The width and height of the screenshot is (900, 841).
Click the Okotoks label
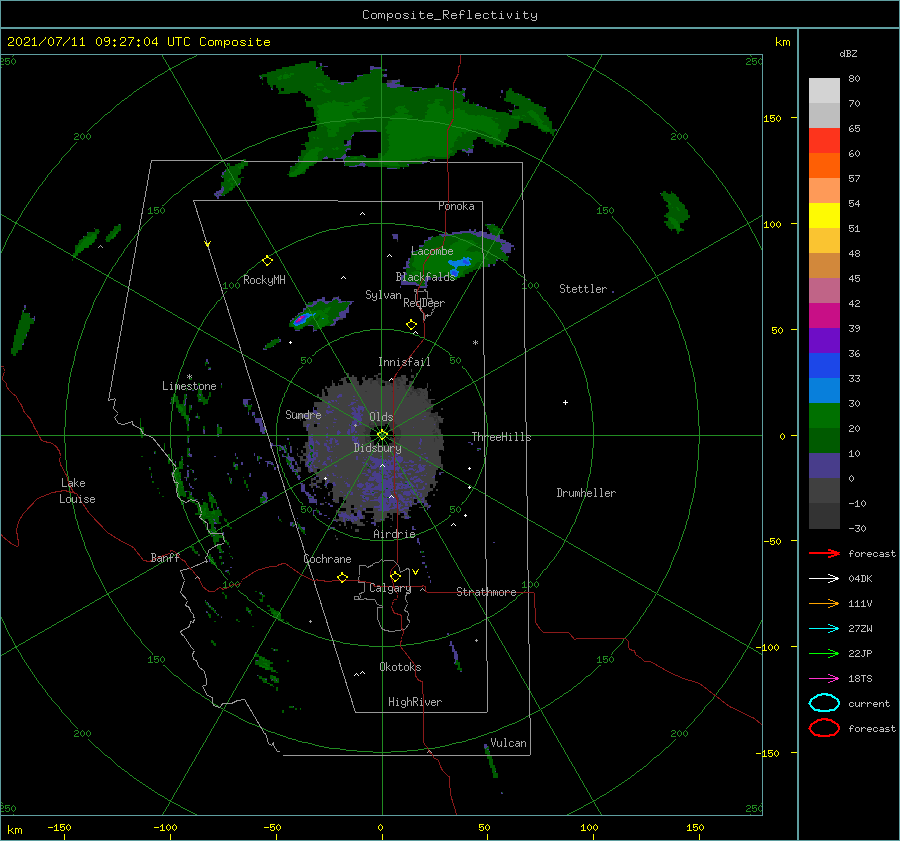(x=400, y=667)
